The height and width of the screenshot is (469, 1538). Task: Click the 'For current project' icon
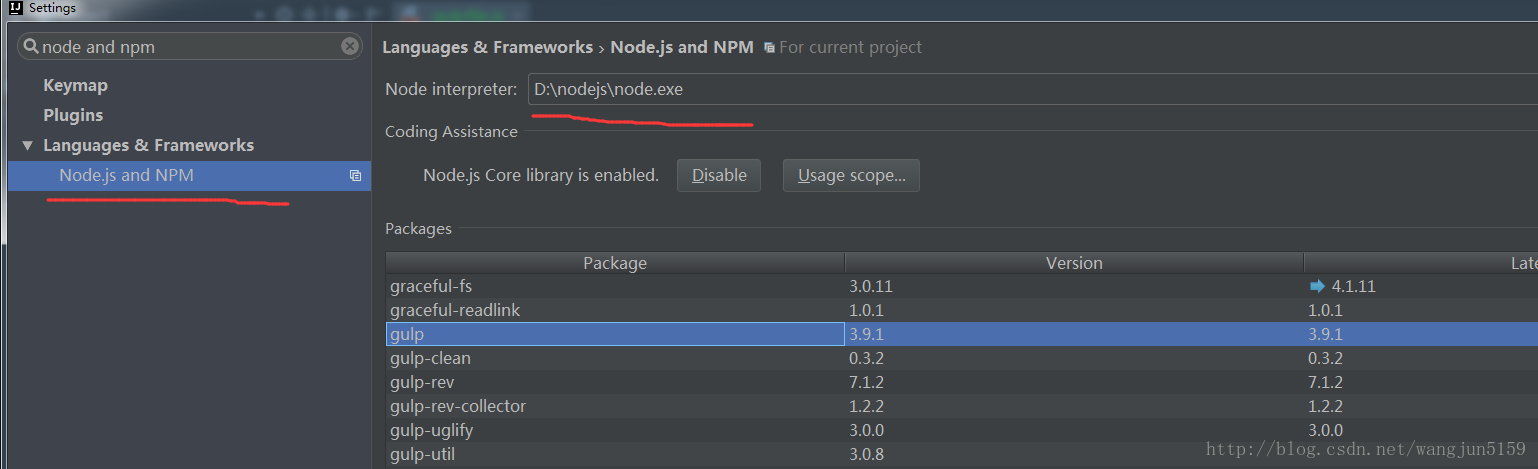769,48
